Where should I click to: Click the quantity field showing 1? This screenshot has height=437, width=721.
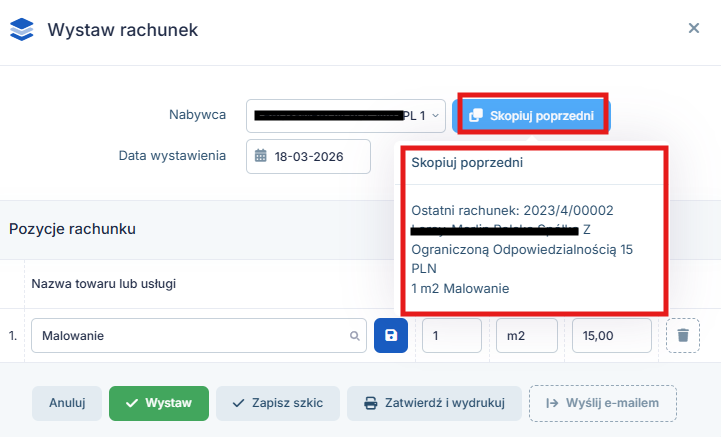pyautogui.click(x=452, y=336)
